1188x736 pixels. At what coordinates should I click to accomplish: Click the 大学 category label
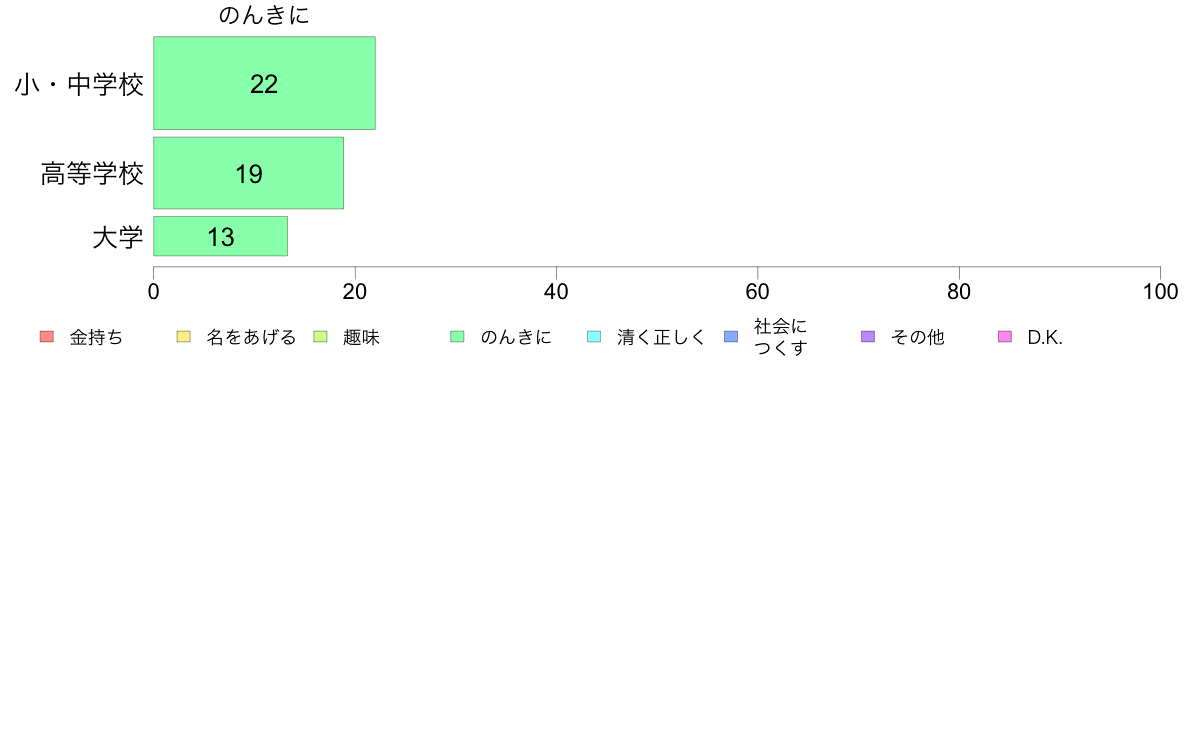point(117,237)
